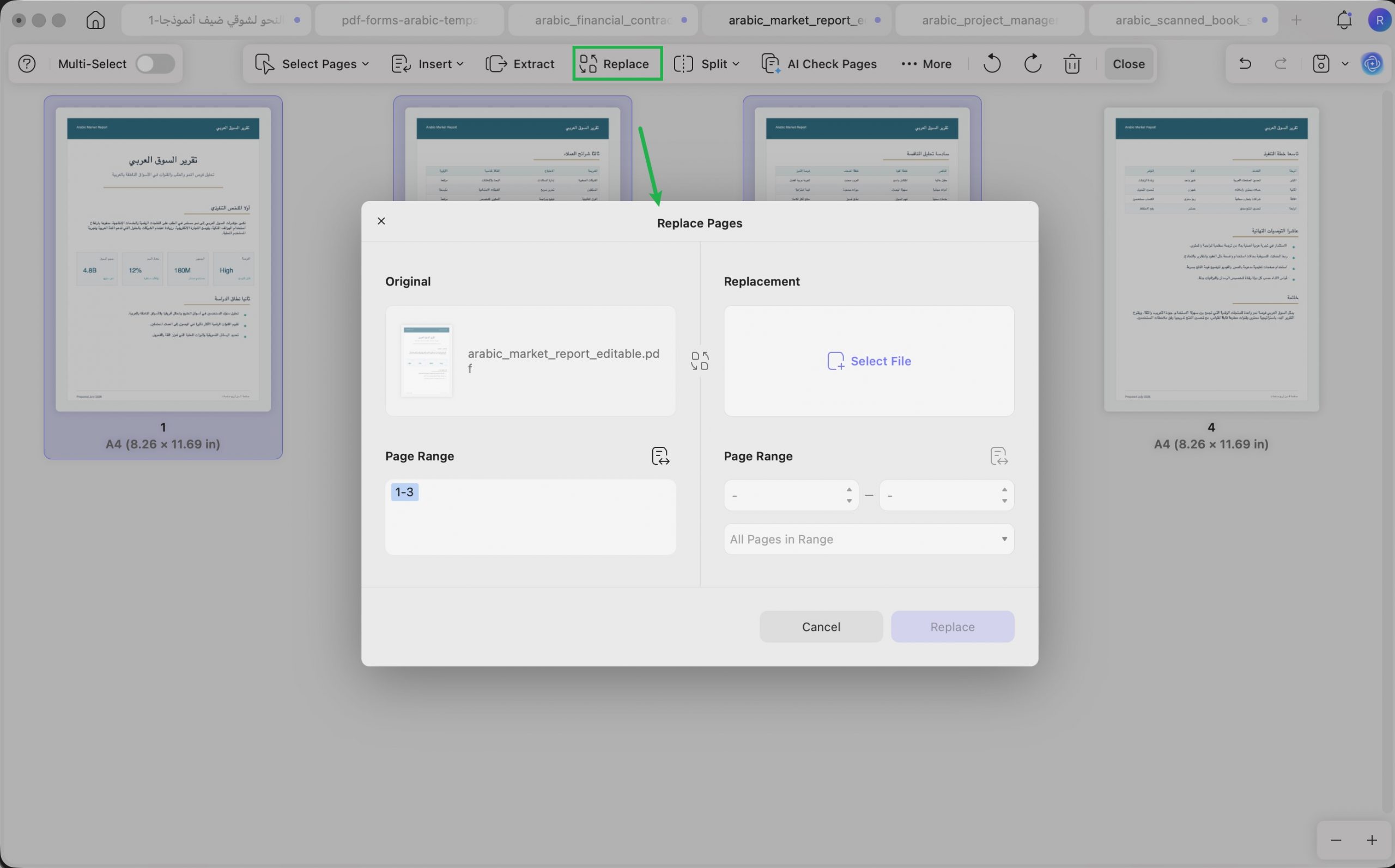Screen dimensions: 1395x868
Task: Click Original page range icon
Action: (661, 456)
